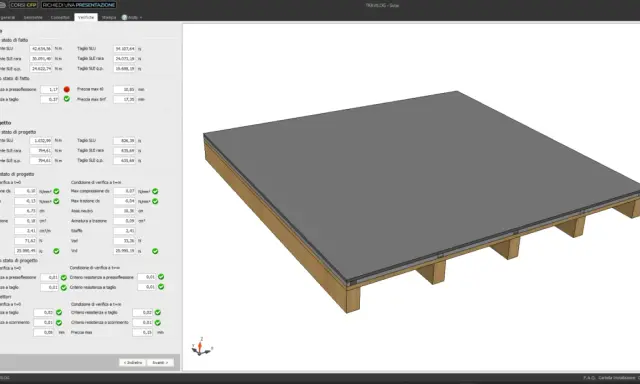Select the Freccia max t0 value field
The image size is (640, 384).
click(124, 89)
